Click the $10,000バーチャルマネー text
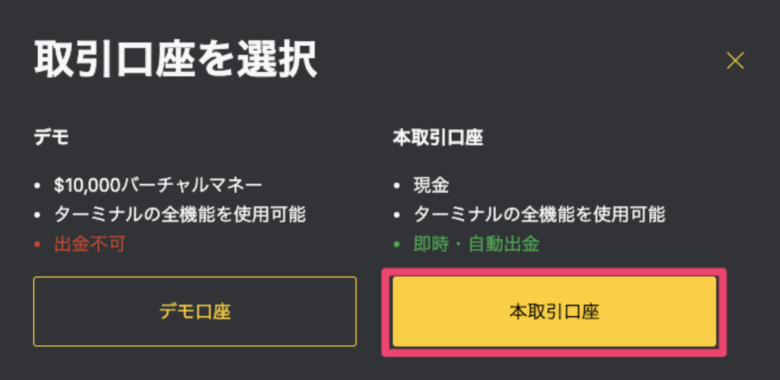 pyautogui.click(x=158, y=186)
